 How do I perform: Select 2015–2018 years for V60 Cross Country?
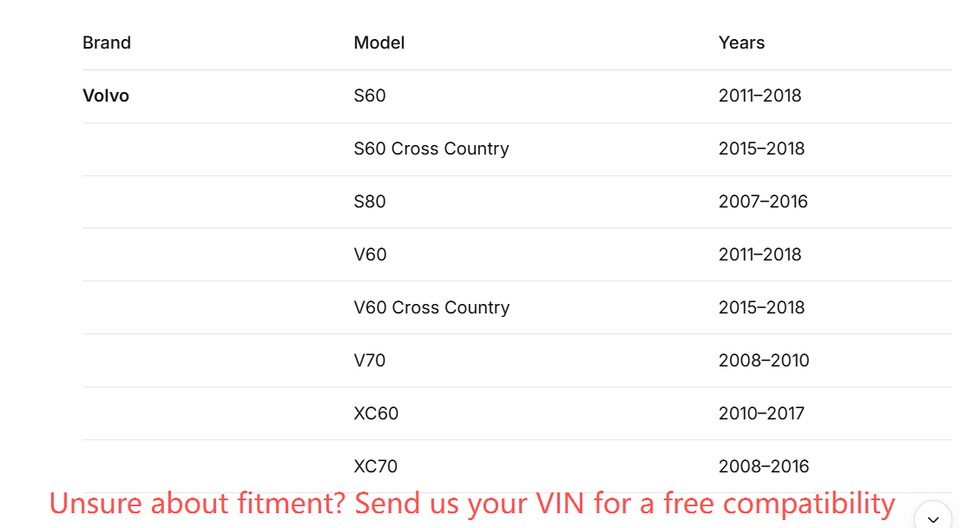coord(761,308)
